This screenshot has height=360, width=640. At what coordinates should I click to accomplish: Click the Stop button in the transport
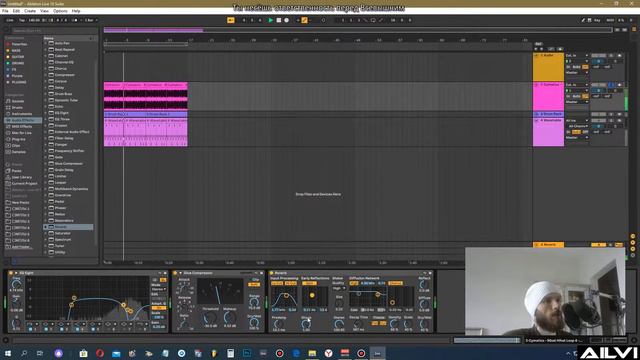click(x=279, y=20)
